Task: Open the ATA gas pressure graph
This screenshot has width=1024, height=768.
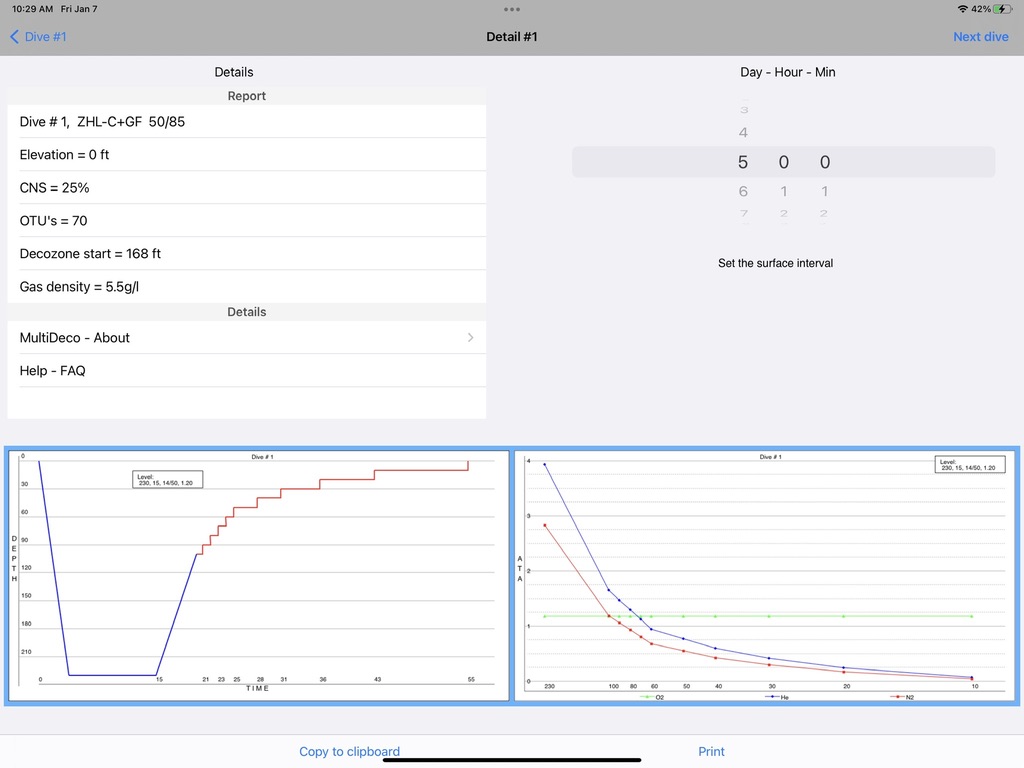Action: point(766,575)
